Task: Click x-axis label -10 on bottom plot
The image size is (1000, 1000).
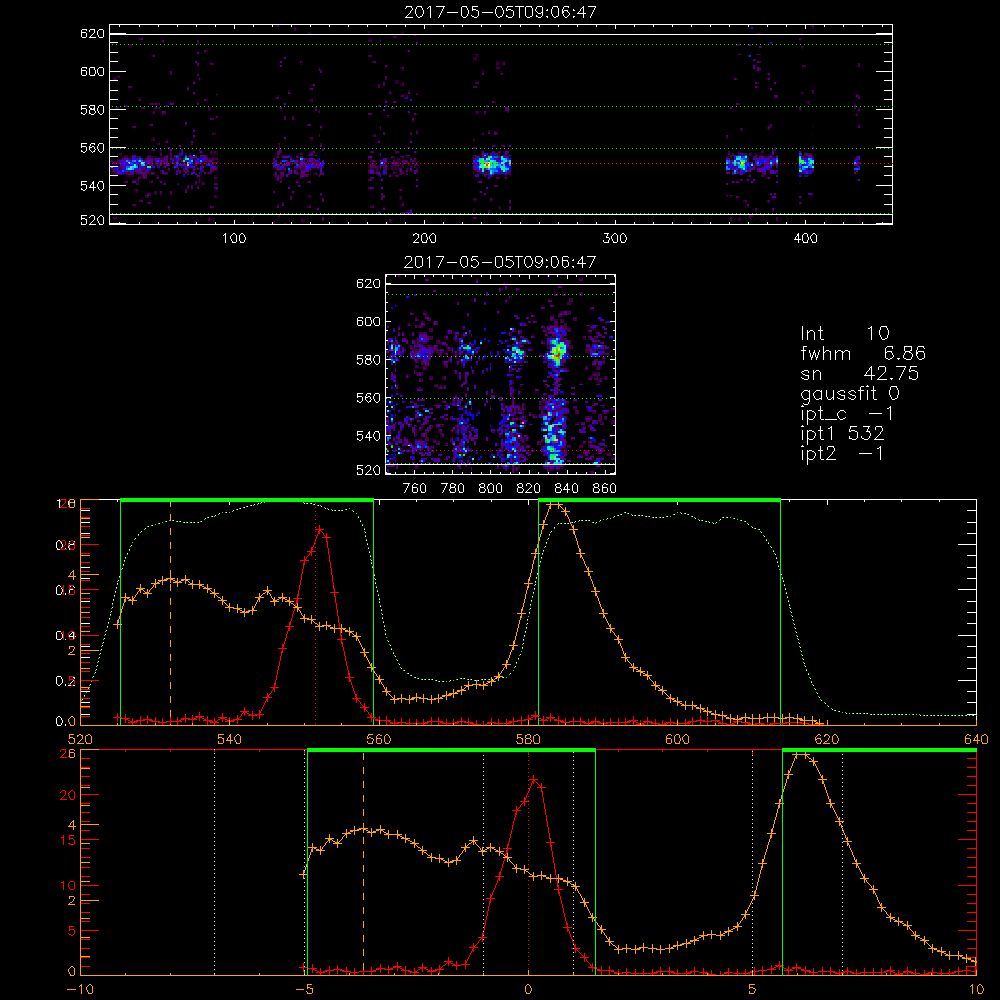Action: point(80,990)
